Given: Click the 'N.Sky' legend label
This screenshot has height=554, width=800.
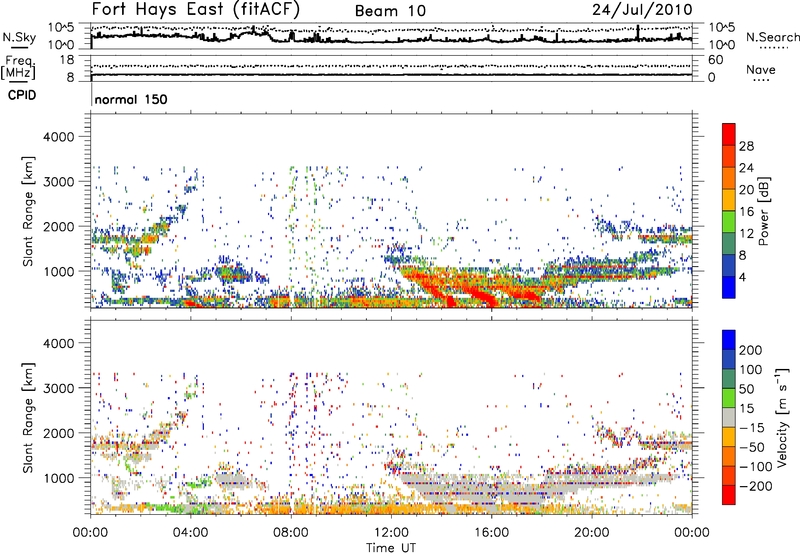Looking at the screenshot, I should [x=19, y=37].
